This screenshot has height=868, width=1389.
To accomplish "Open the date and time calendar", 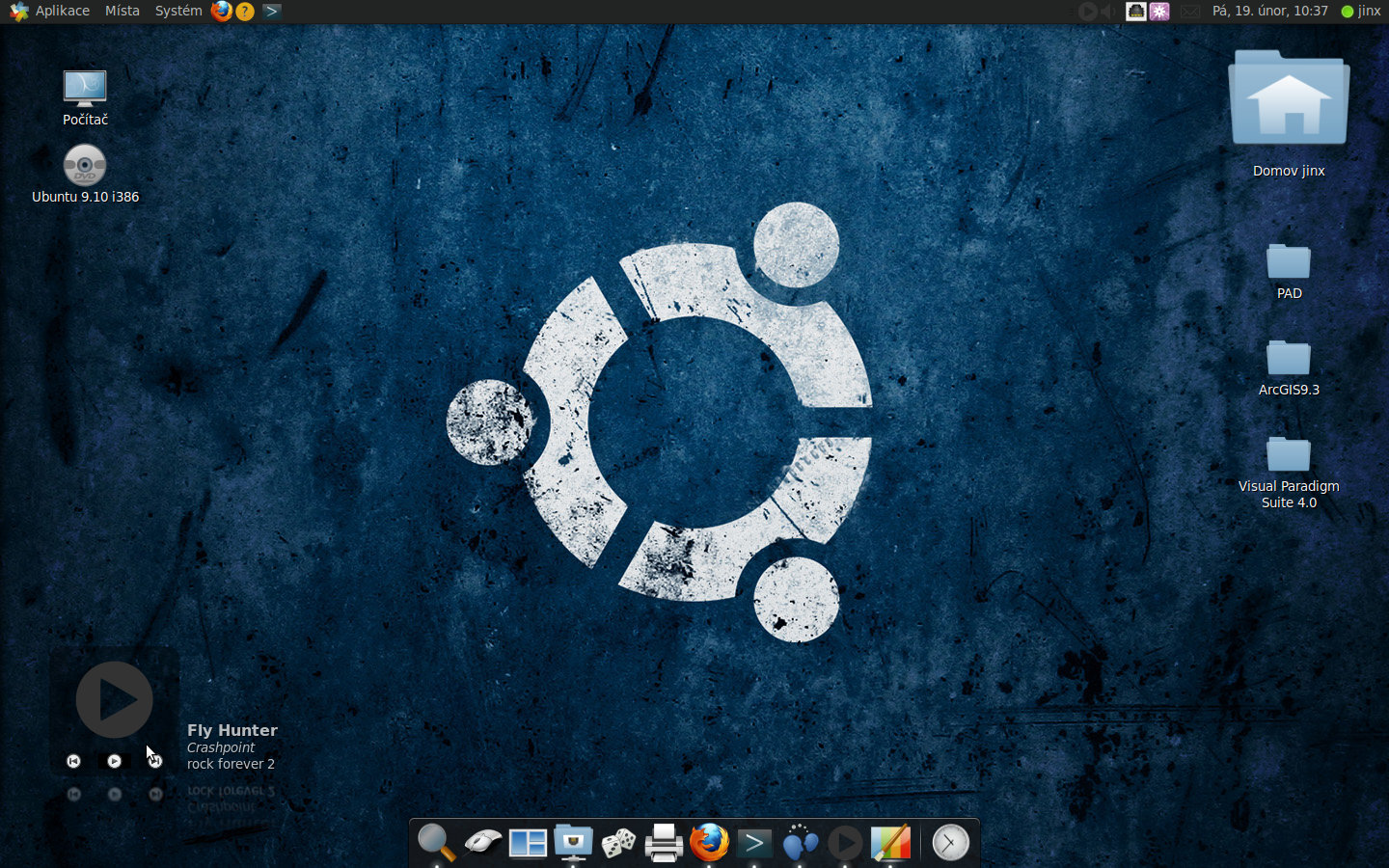I will [1269, 11].
